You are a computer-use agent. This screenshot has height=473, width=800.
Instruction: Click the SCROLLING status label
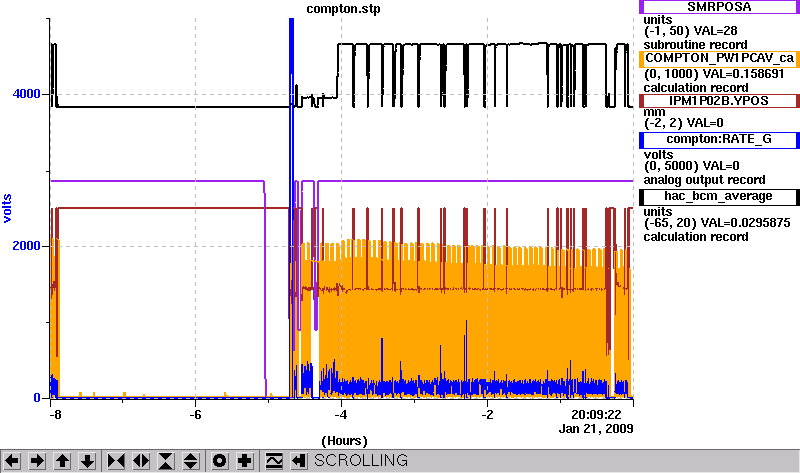click(x=361, y=461)
